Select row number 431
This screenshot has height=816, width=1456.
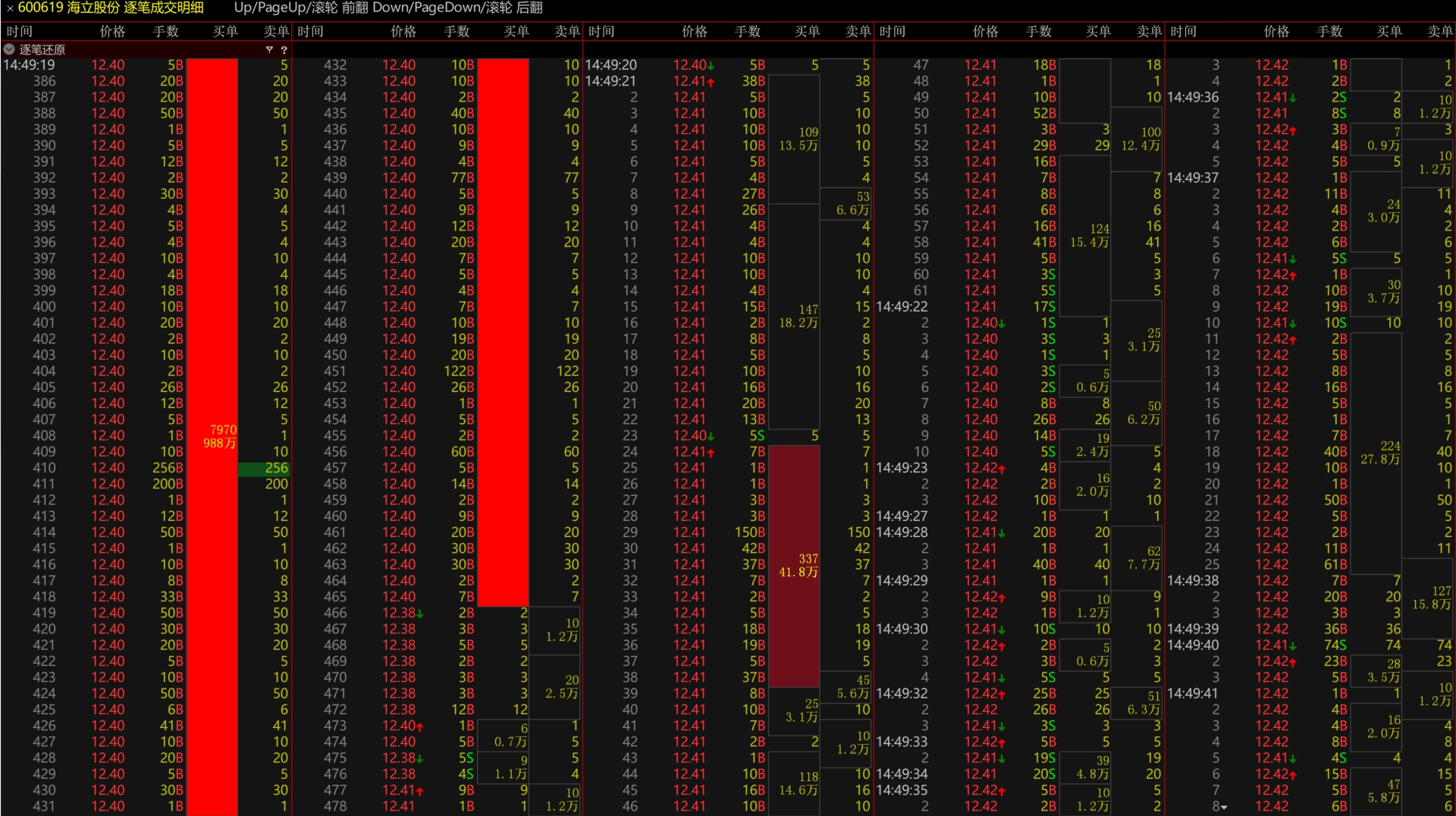pyautogui.click(x=44, y=807)
